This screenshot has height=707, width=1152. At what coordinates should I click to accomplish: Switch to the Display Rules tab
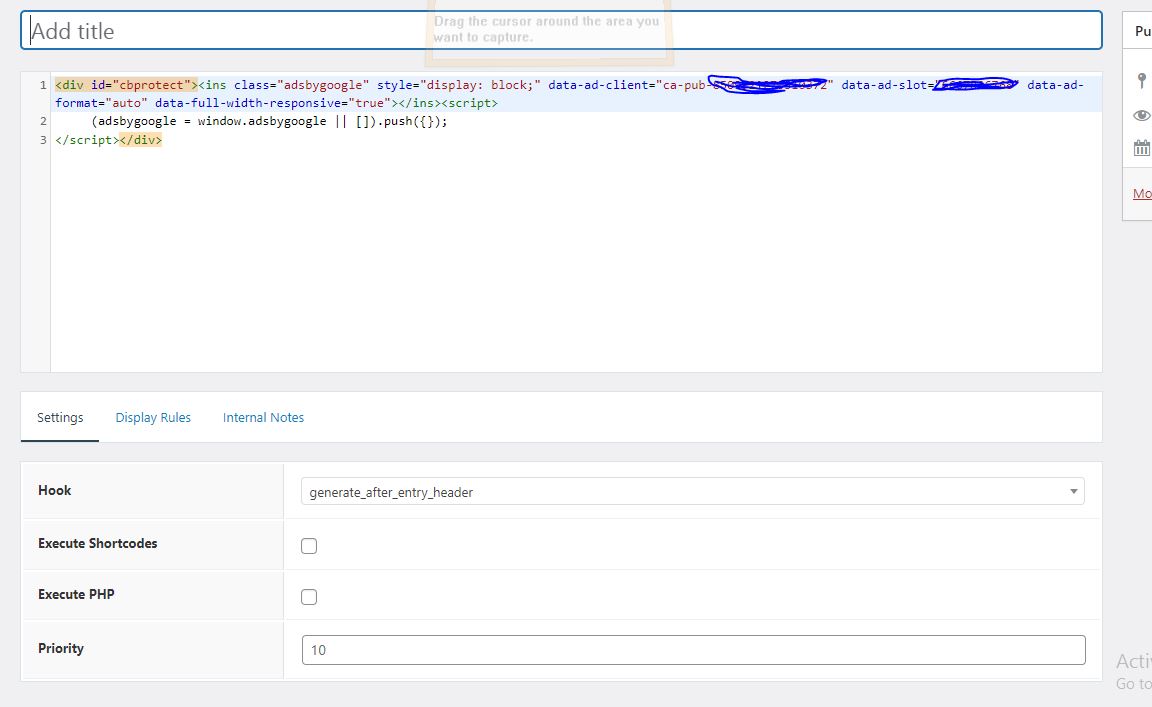click(x=153, y=417)
